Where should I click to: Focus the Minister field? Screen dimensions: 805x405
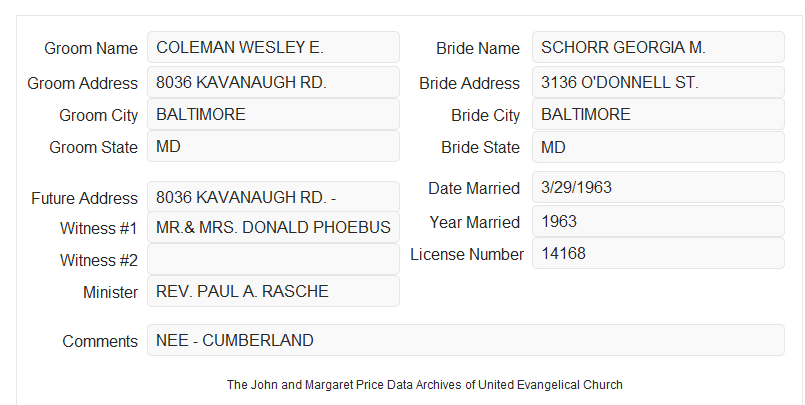[x=273, y=291]
